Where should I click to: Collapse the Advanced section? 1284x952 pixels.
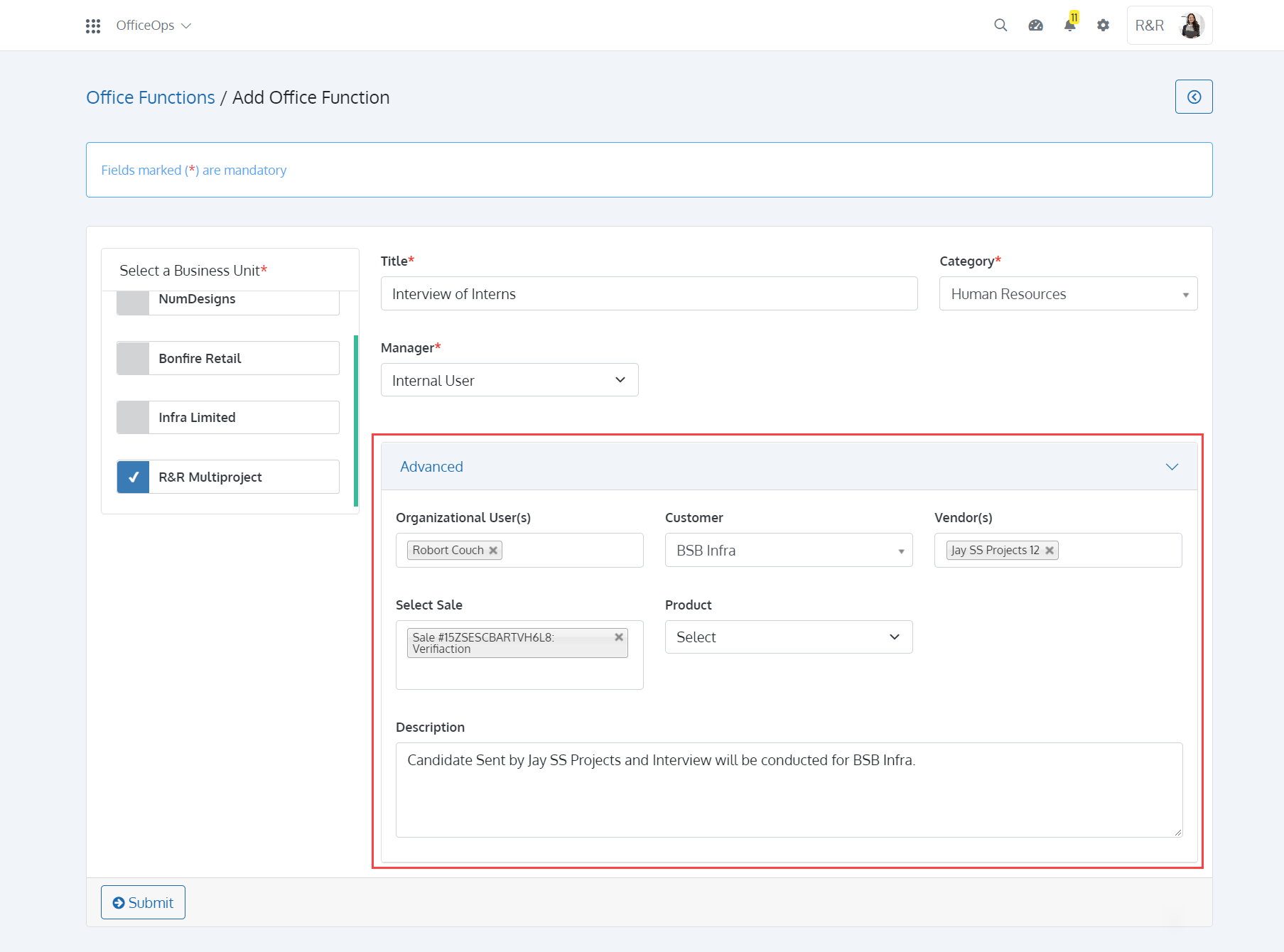click(1172, 467)
